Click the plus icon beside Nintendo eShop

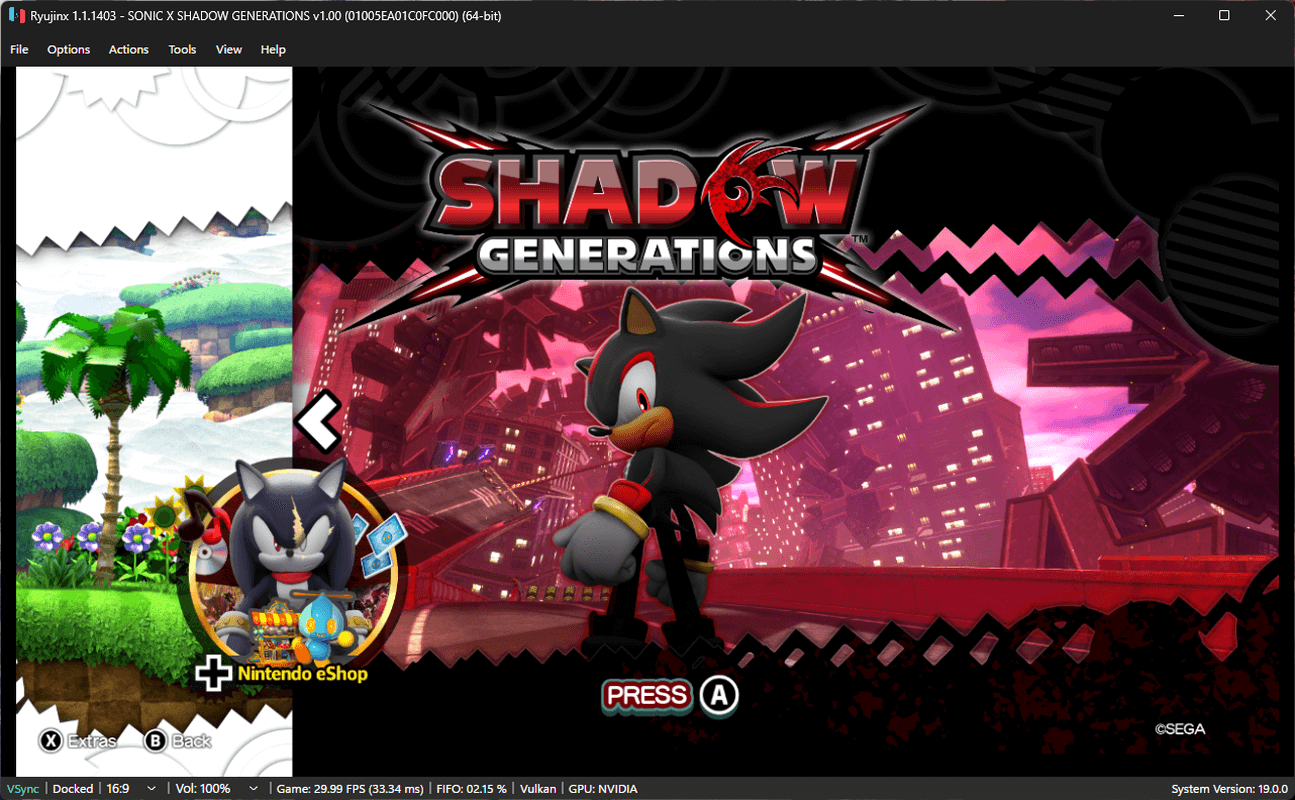click(213, 673)
